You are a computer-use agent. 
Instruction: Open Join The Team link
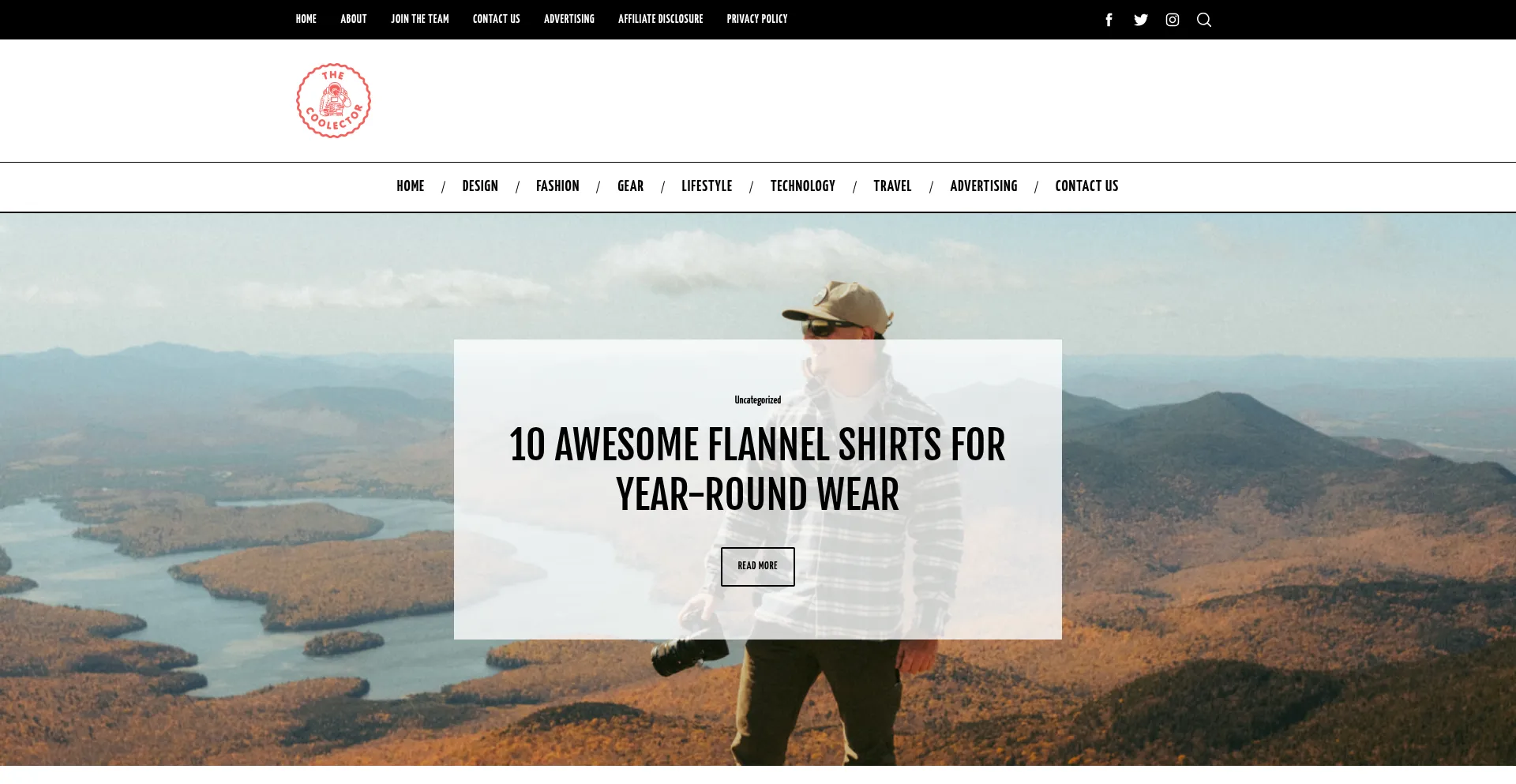pos(420,19)
